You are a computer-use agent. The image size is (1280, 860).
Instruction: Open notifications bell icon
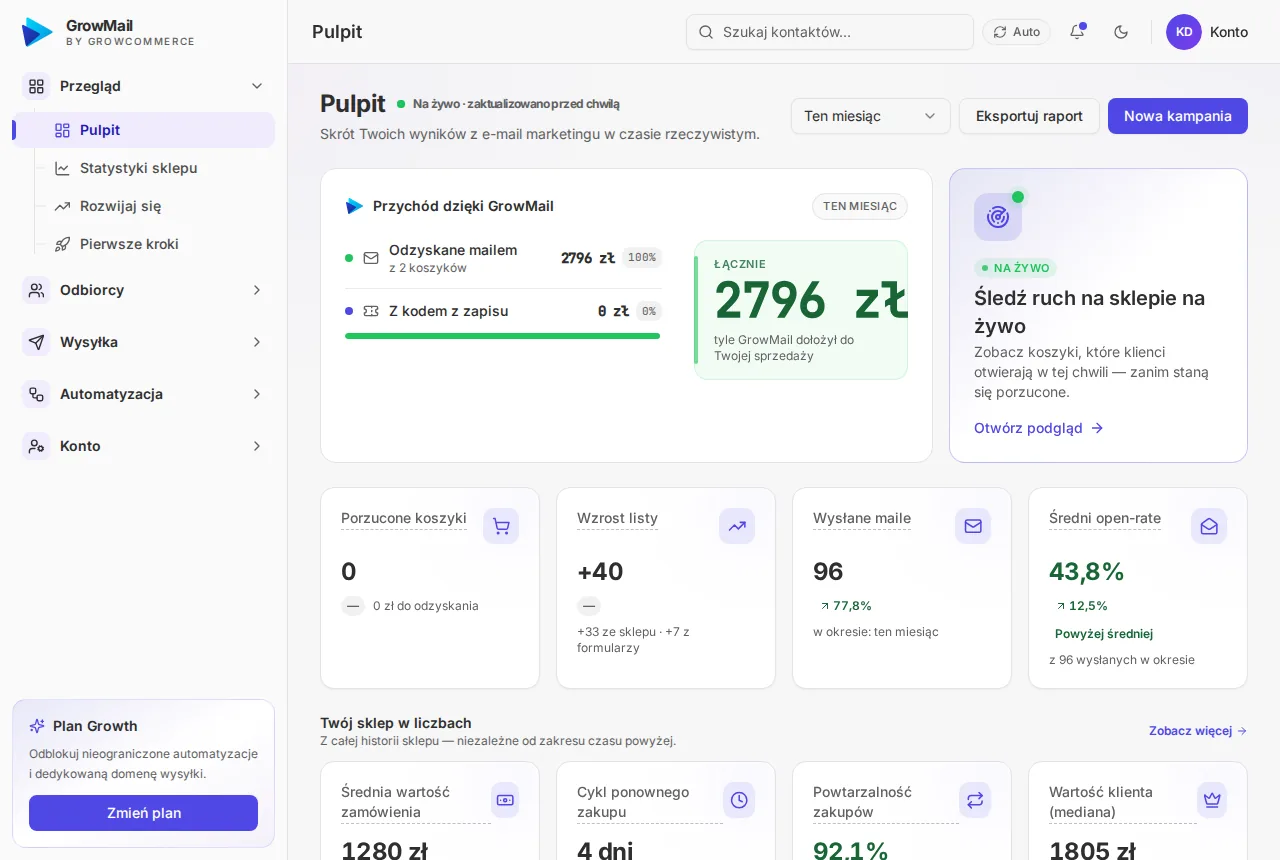(1077, 32)
